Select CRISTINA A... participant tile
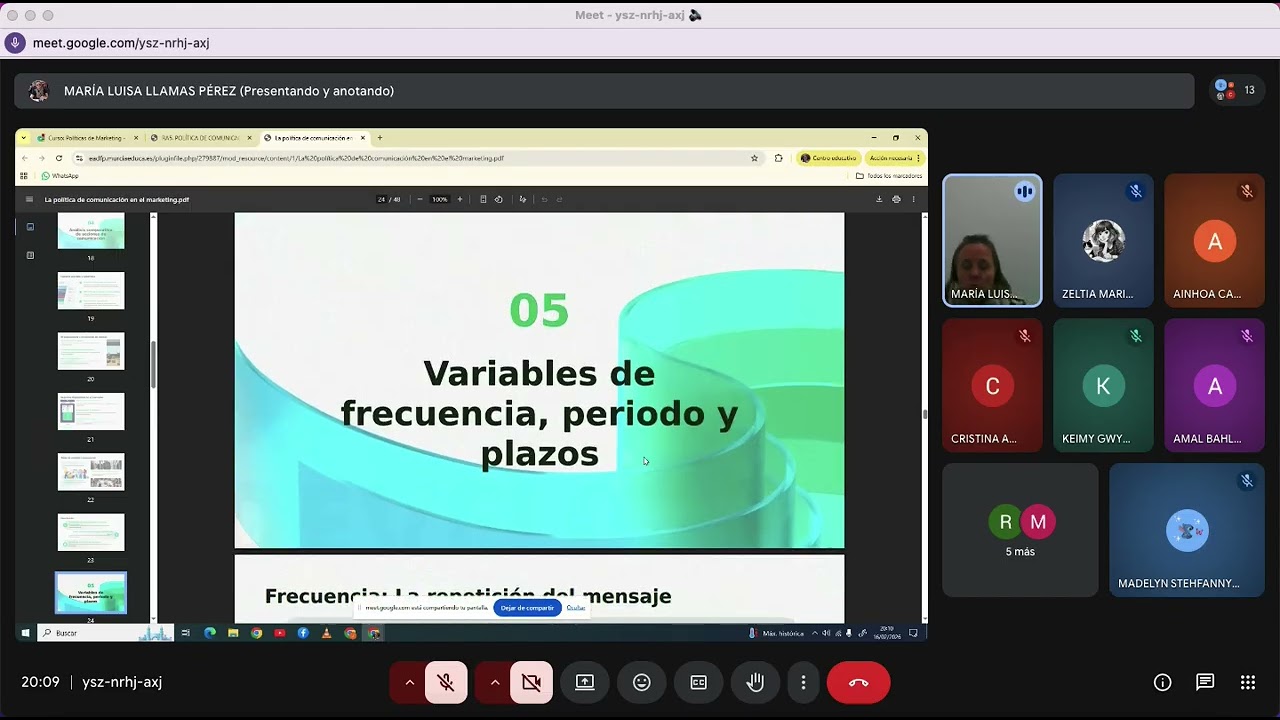The width and height of the screenshot is (1280, 720). (992, 385)
